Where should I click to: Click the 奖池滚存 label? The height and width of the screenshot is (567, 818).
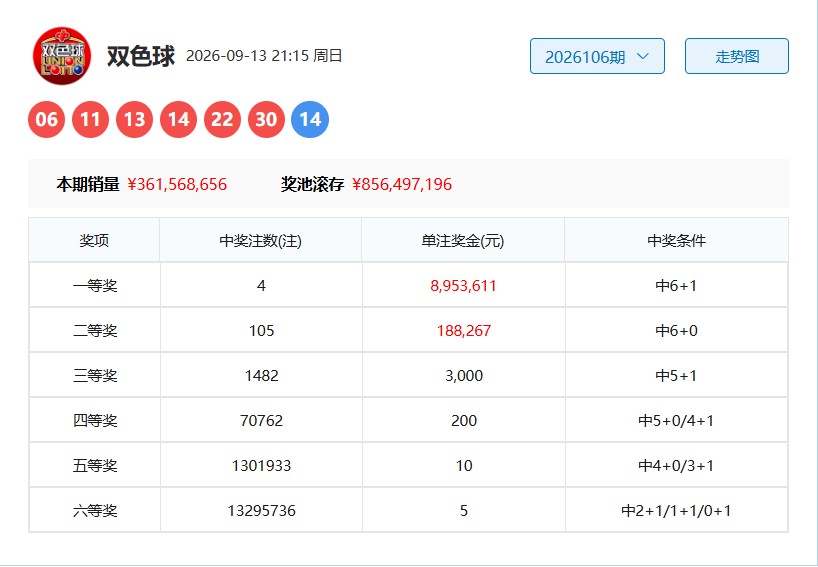point(312,184)
